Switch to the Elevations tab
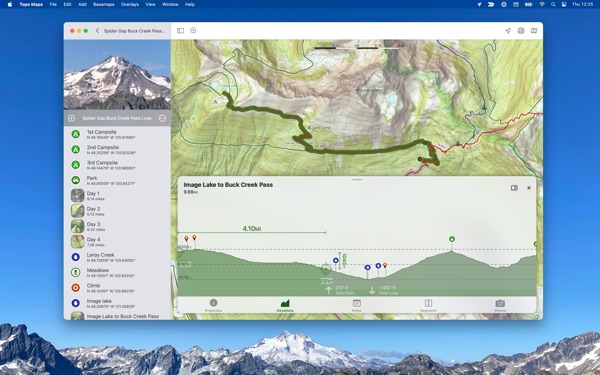This screenshot has width=600, height=375. coord(285,305)
